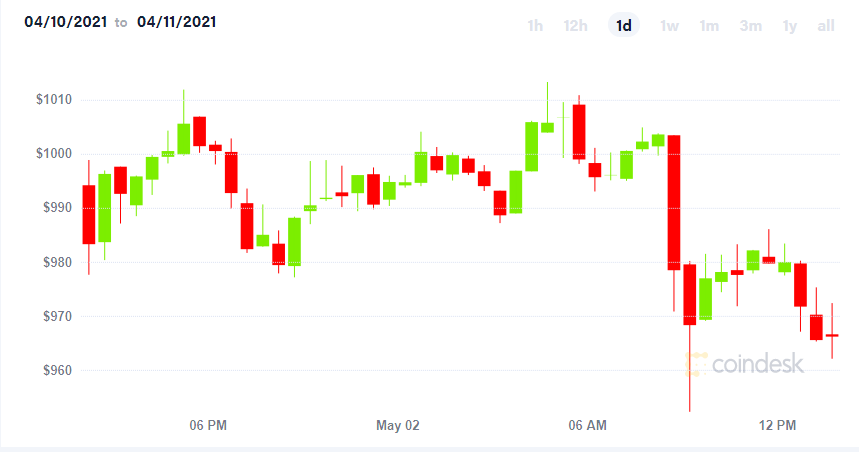Click the $960 price axis label
859x452 pixels.
point(57,371)
